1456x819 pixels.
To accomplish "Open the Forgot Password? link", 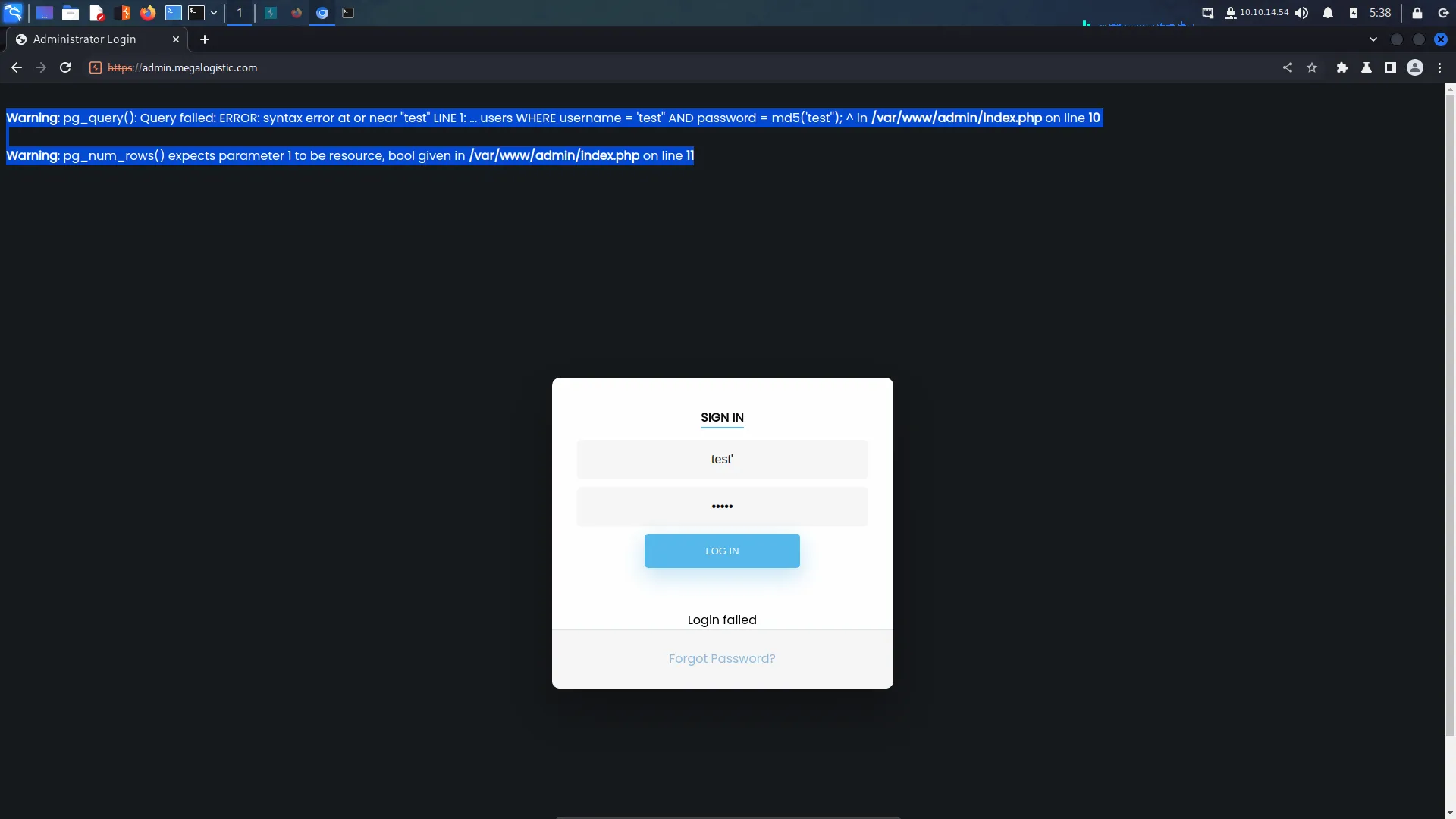I will [722, 659].
